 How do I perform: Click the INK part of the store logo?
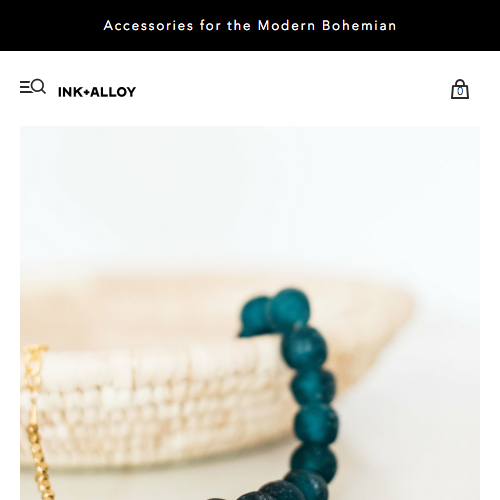(71, 92)
